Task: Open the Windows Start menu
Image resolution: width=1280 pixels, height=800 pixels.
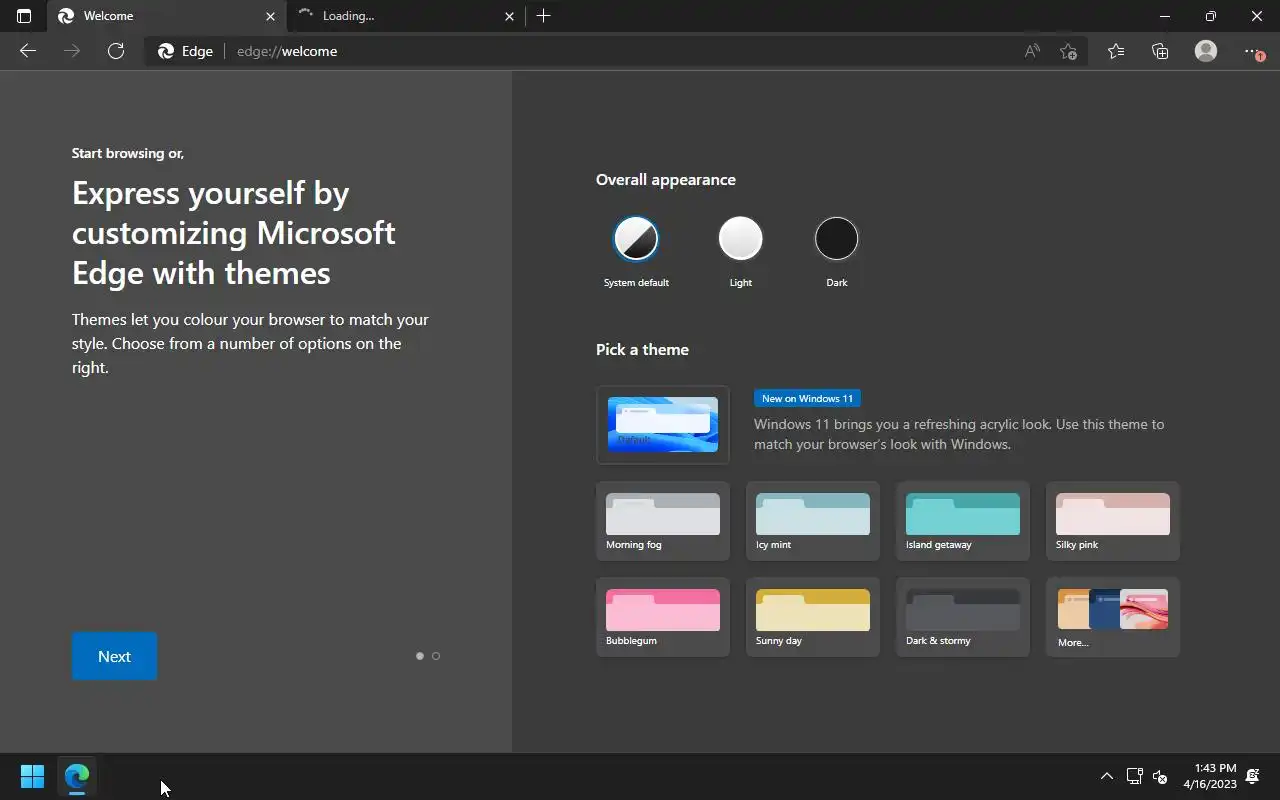Action: (x=32, y=776)
